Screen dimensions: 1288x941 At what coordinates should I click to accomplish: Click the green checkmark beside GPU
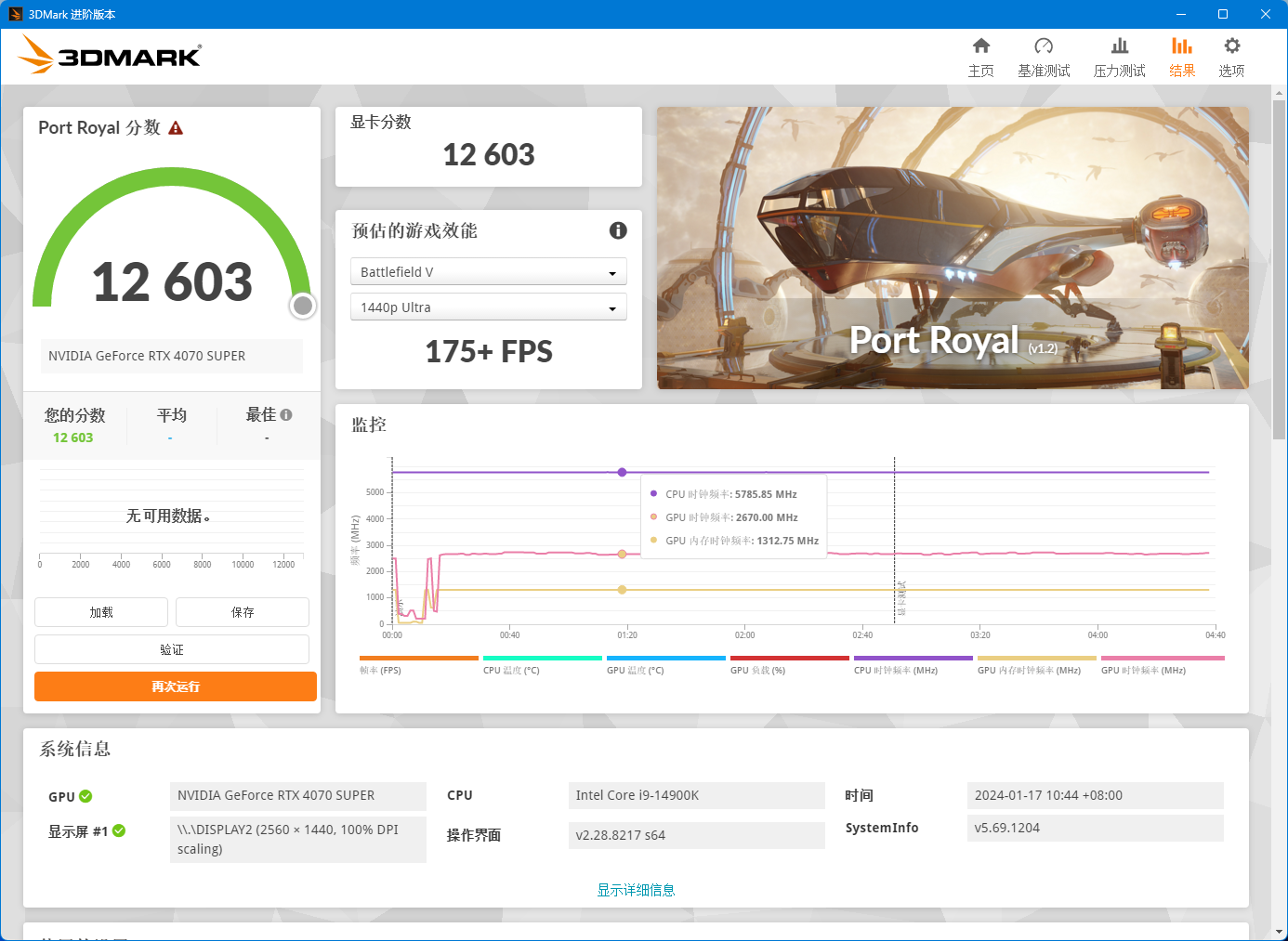click(86, 795)
